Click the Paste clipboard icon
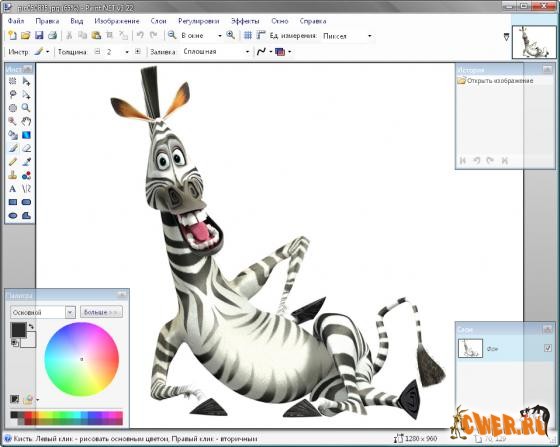Viewport: 560px width, 447px height. (96, 35)
